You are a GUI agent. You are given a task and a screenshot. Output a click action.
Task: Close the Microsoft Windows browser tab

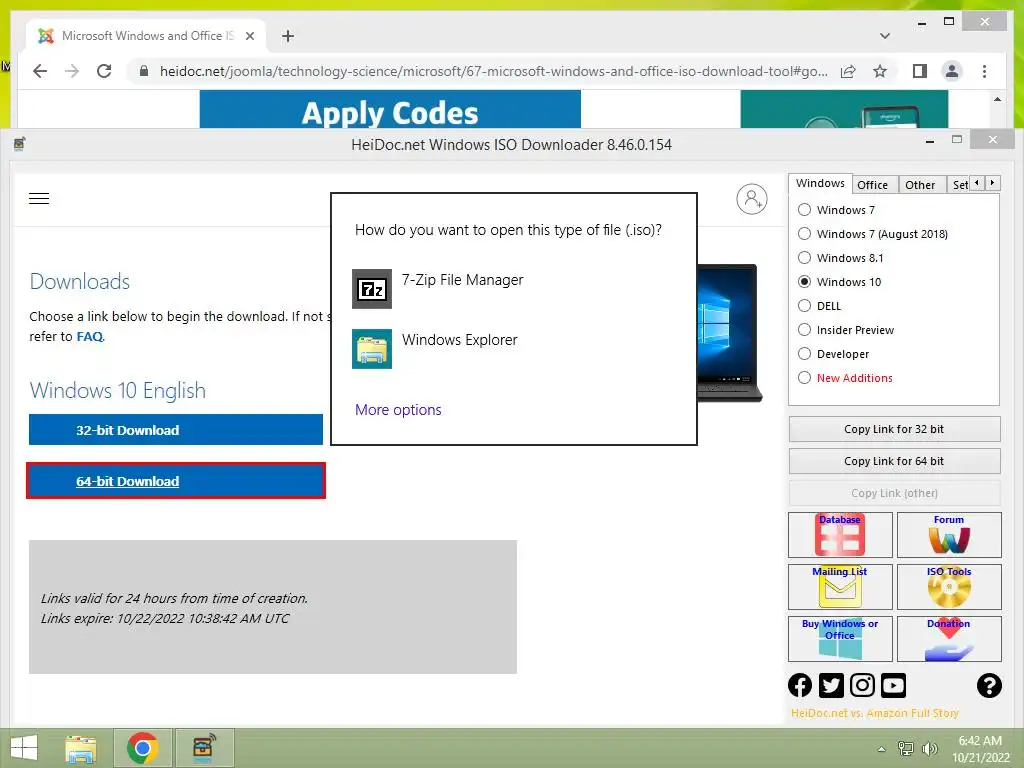[x=249, y=36]
